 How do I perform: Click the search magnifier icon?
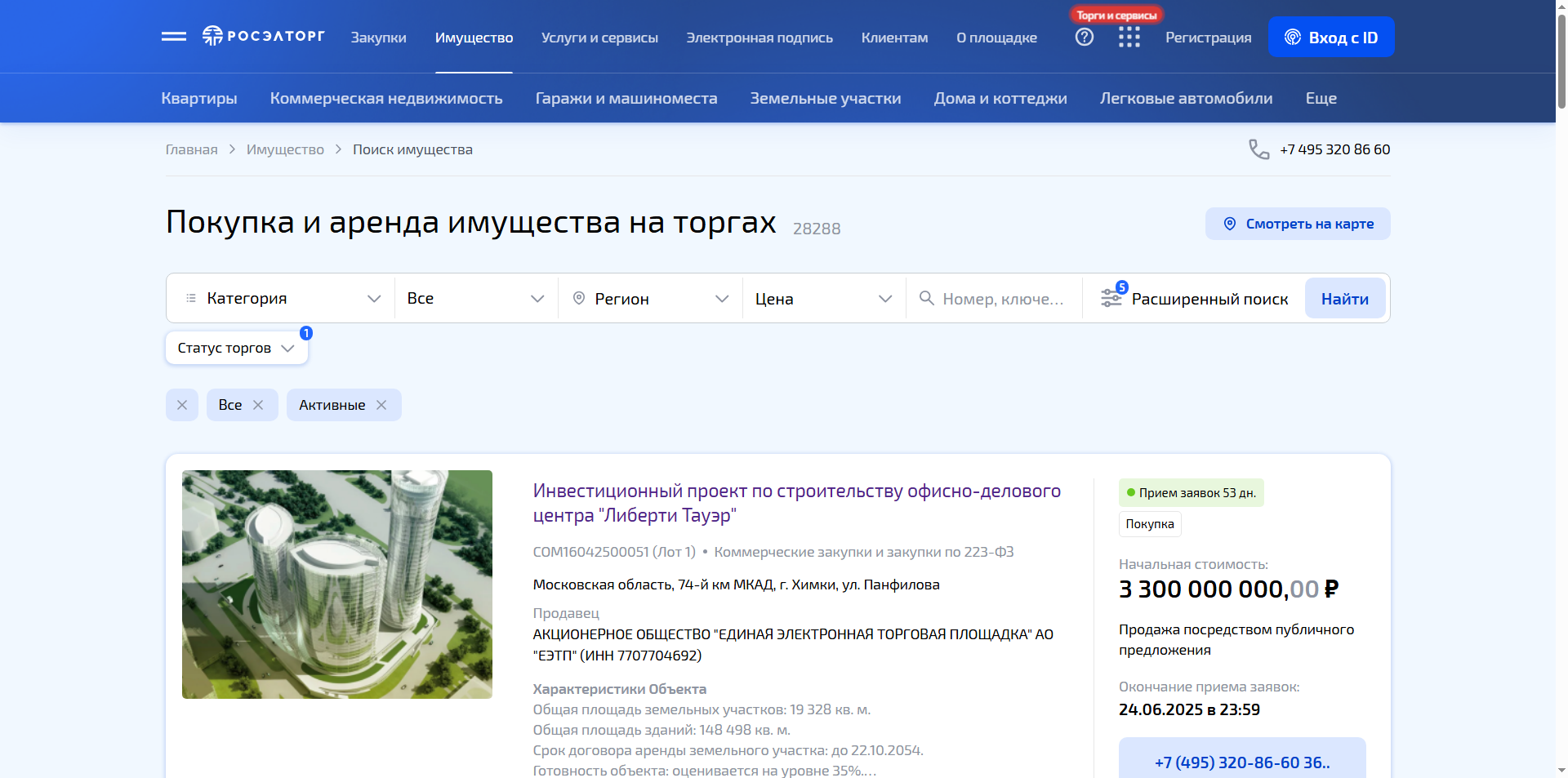926,298
